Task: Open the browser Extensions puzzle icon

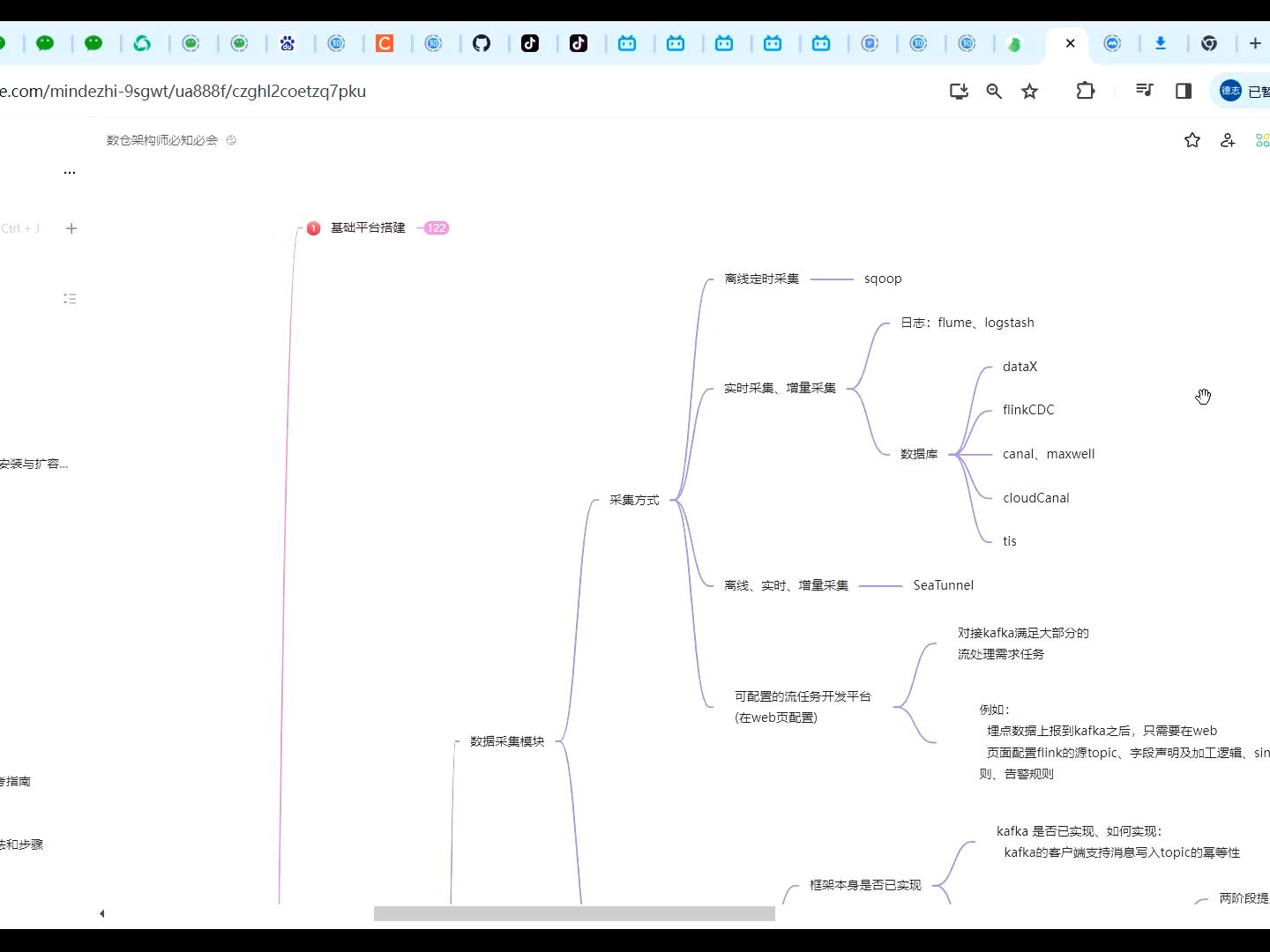Action: click(x=1086, y=90)
